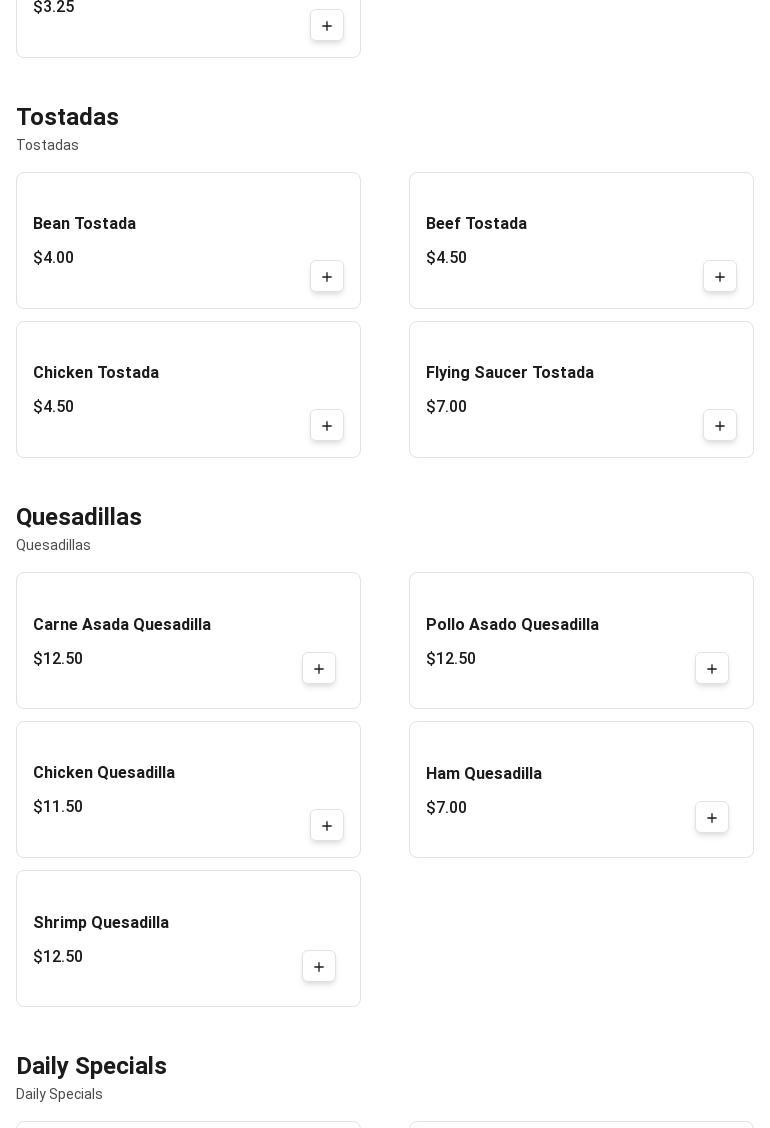Add Ham Quesadilla using the plus icon
770x1128 pixels.
tap(712, 818)
